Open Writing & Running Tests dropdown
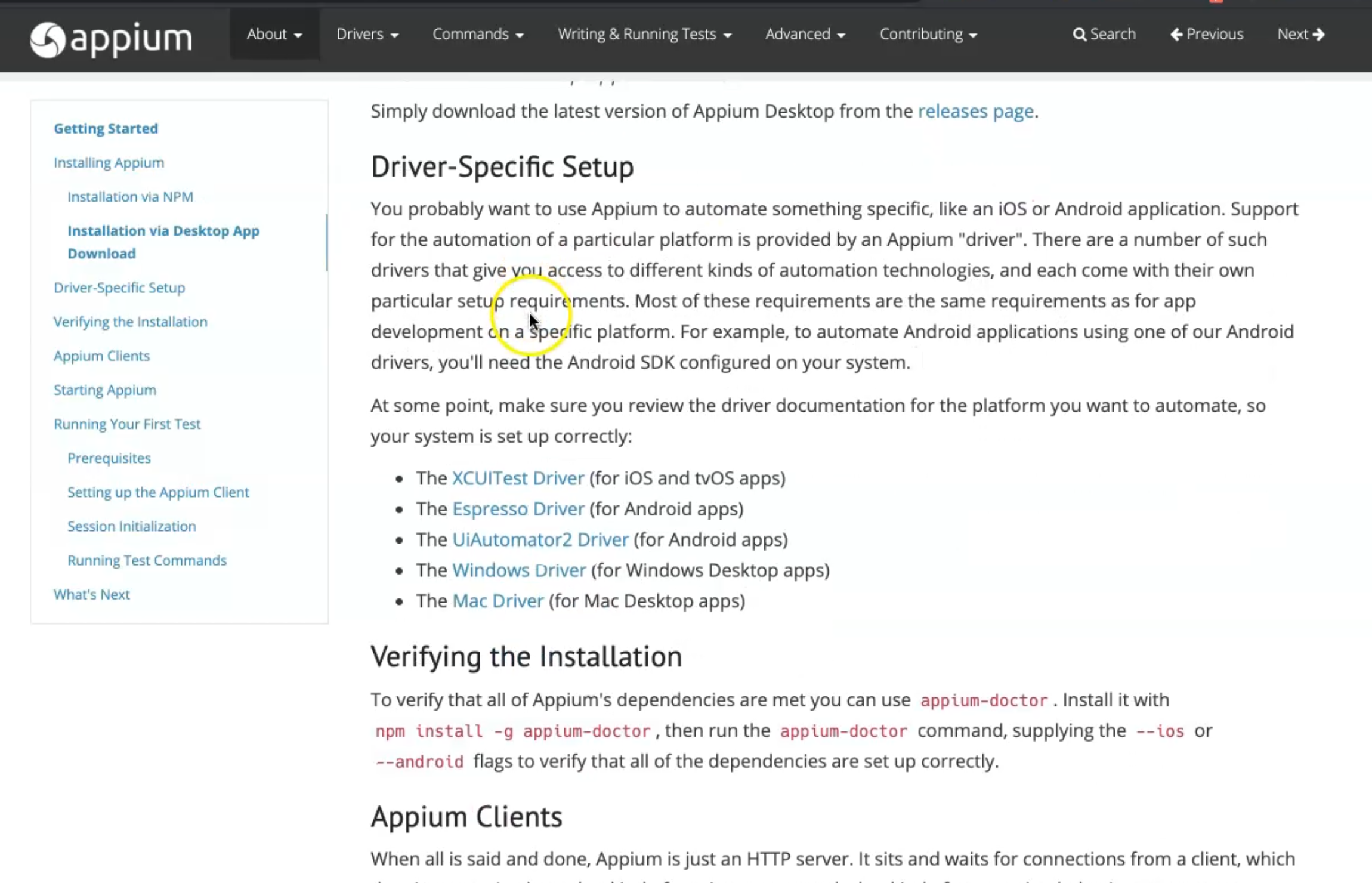Screen dimensions: 1372x883 pos(644,34)
